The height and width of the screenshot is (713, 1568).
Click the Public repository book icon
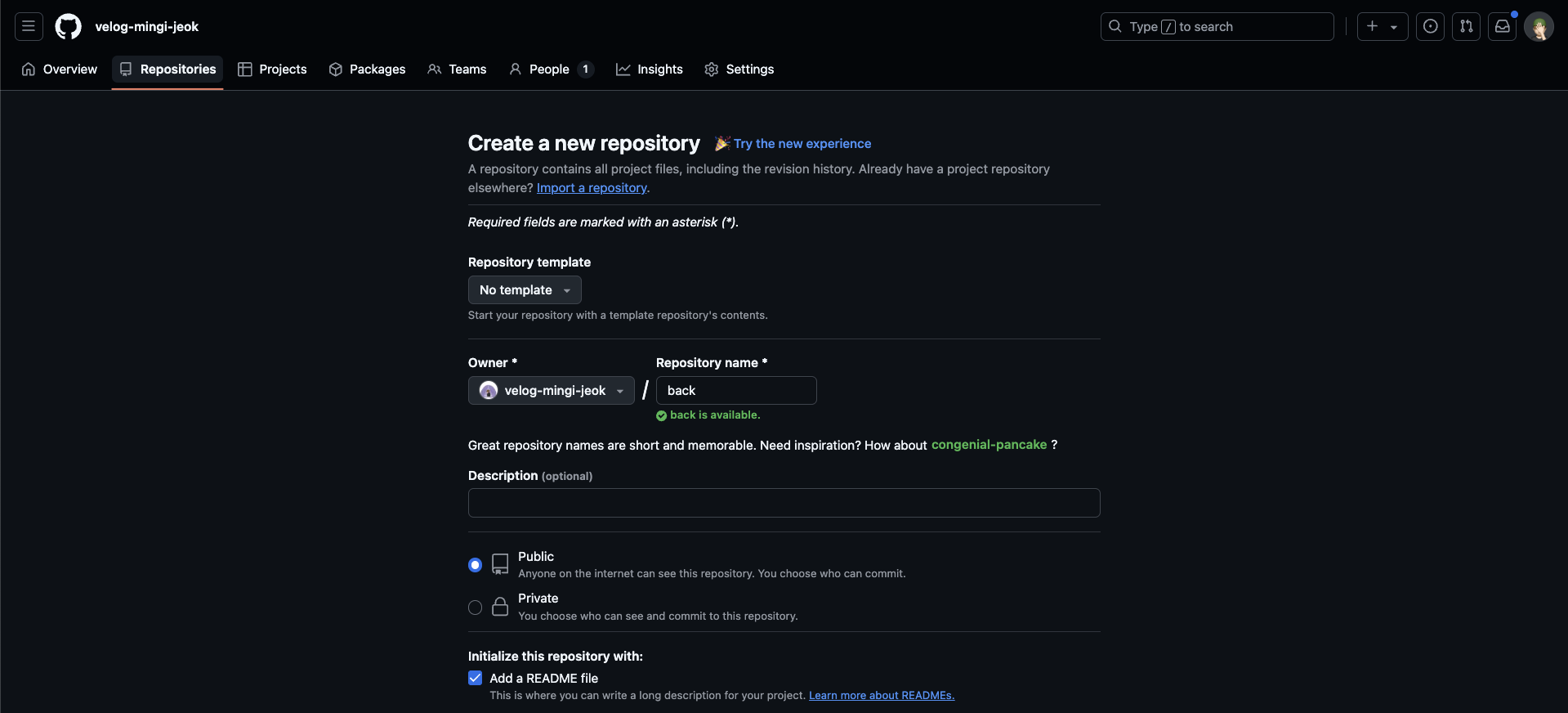point(500,564)
